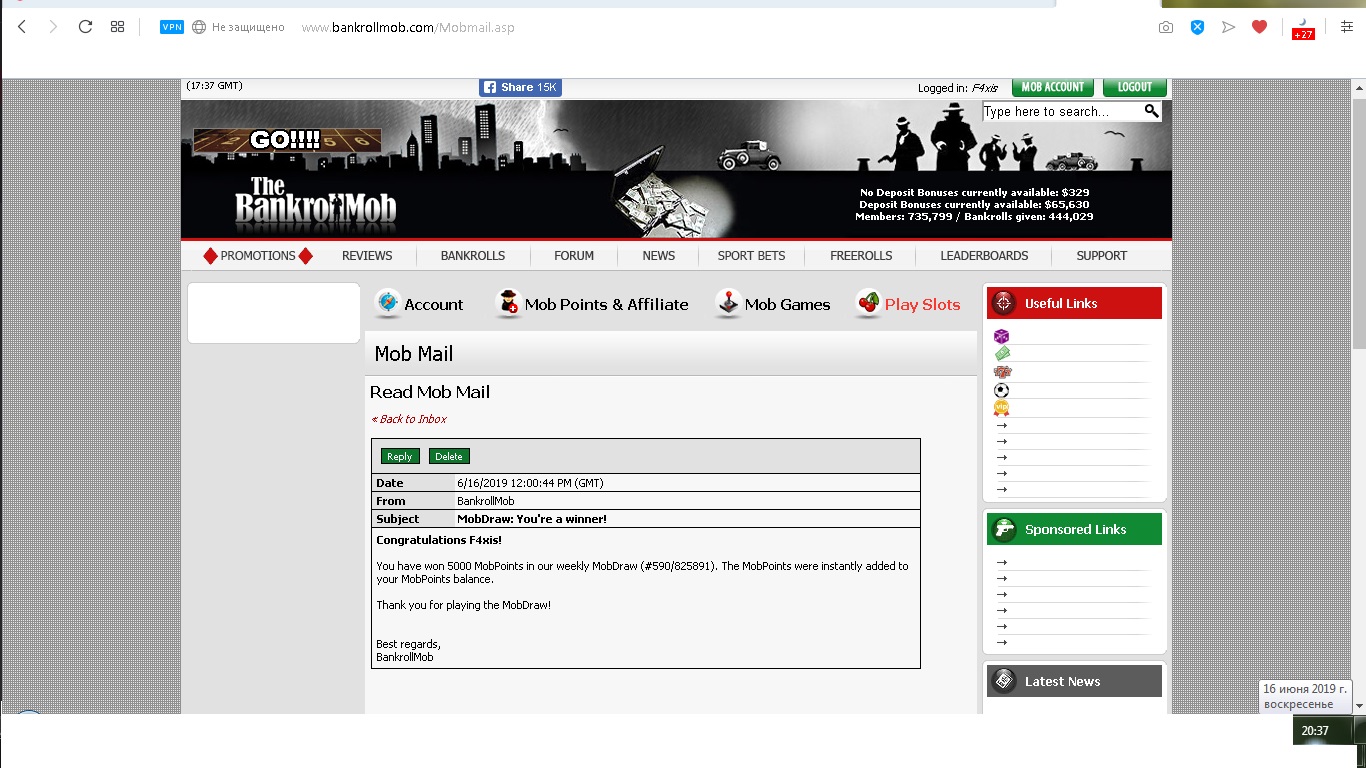1366x768 pixels.
Task: Click the GO!!!! roulette banner
Action: (x=288, y=140)
